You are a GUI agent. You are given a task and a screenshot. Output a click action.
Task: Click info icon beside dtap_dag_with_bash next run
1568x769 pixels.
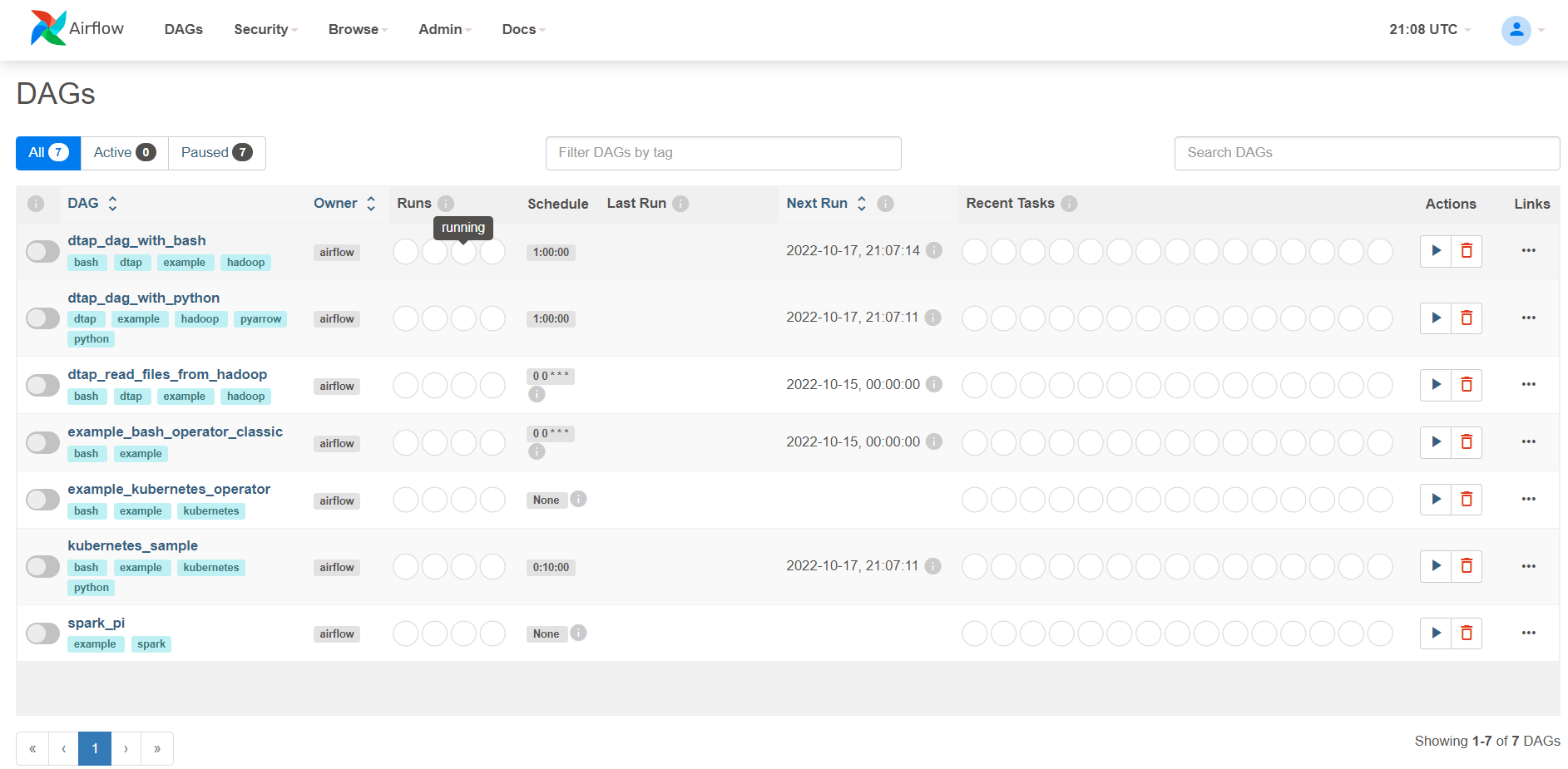(934, 250)
